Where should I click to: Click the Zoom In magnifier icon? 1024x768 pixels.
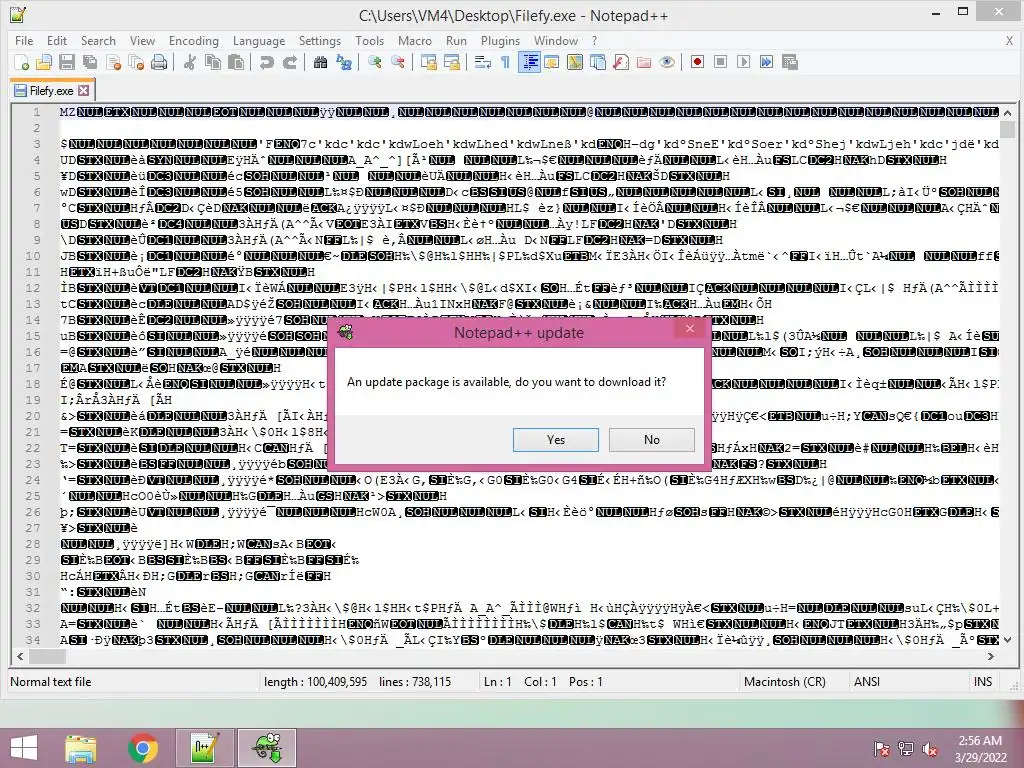pos(374,62)
